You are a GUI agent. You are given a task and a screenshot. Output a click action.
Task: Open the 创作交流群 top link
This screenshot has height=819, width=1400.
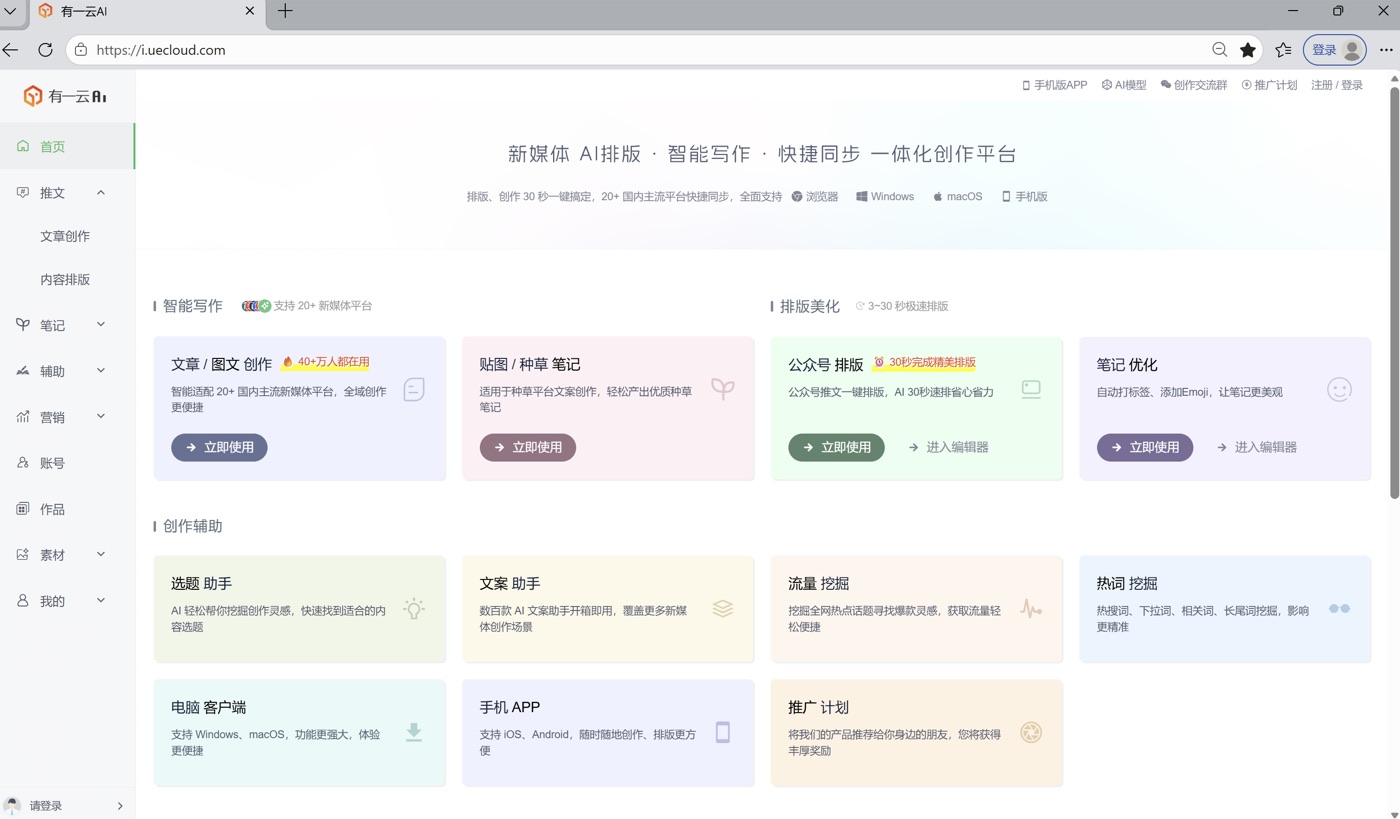click(1194, 85)
